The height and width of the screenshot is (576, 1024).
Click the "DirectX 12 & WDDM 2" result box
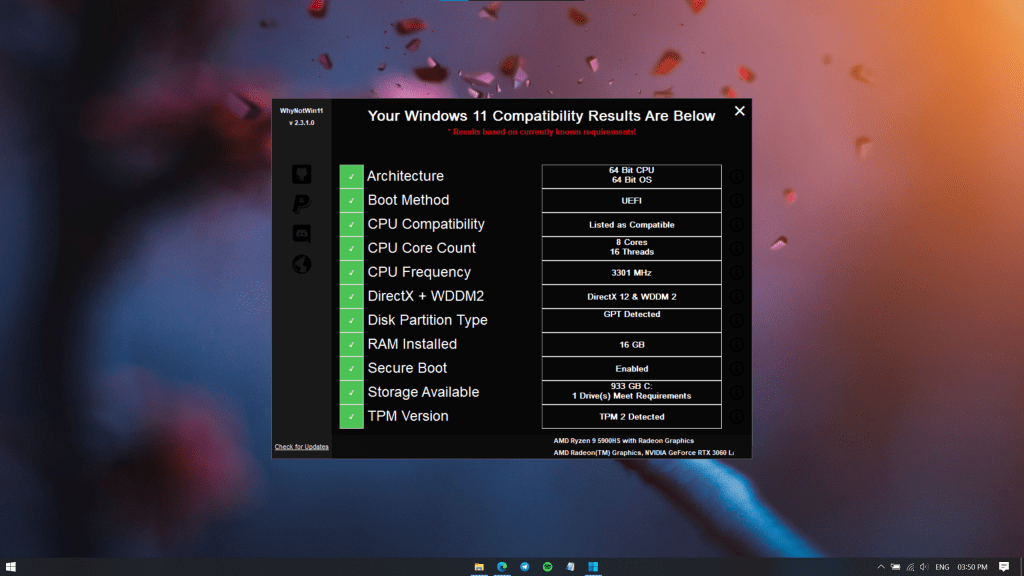[632, 296]
